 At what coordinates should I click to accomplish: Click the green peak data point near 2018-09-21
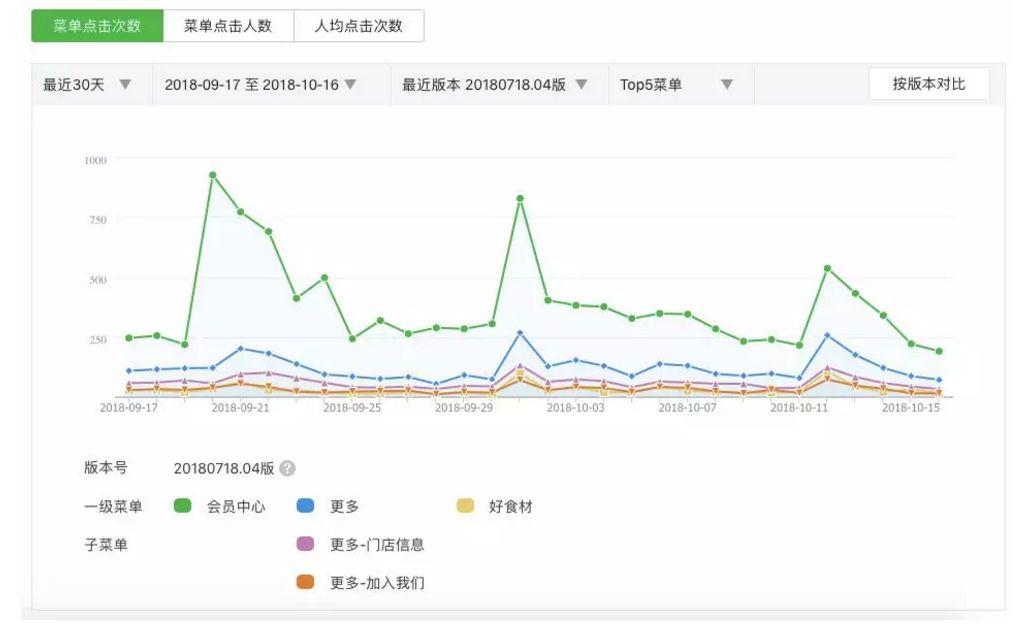click(x=214, y=175)
